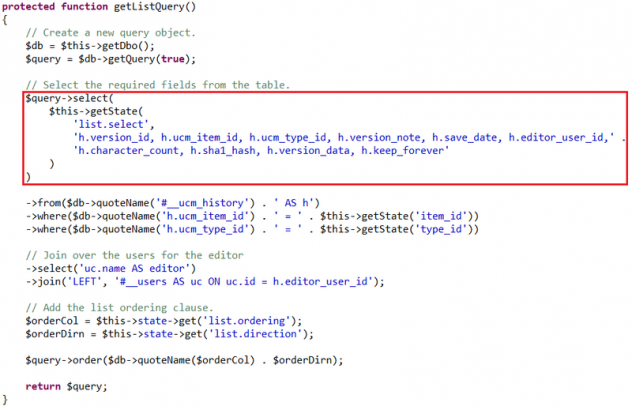Click the getListQuery function name

pos(137,7)
